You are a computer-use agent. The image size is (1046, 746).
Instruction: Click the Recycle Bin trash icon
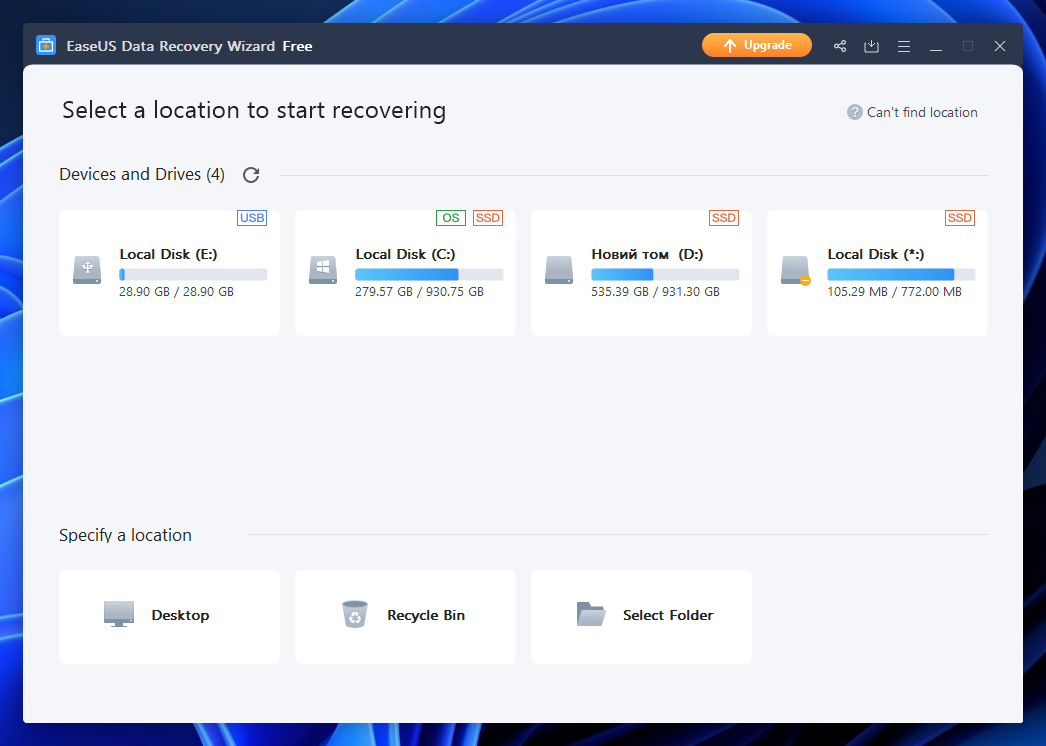(x=355, y=614)
